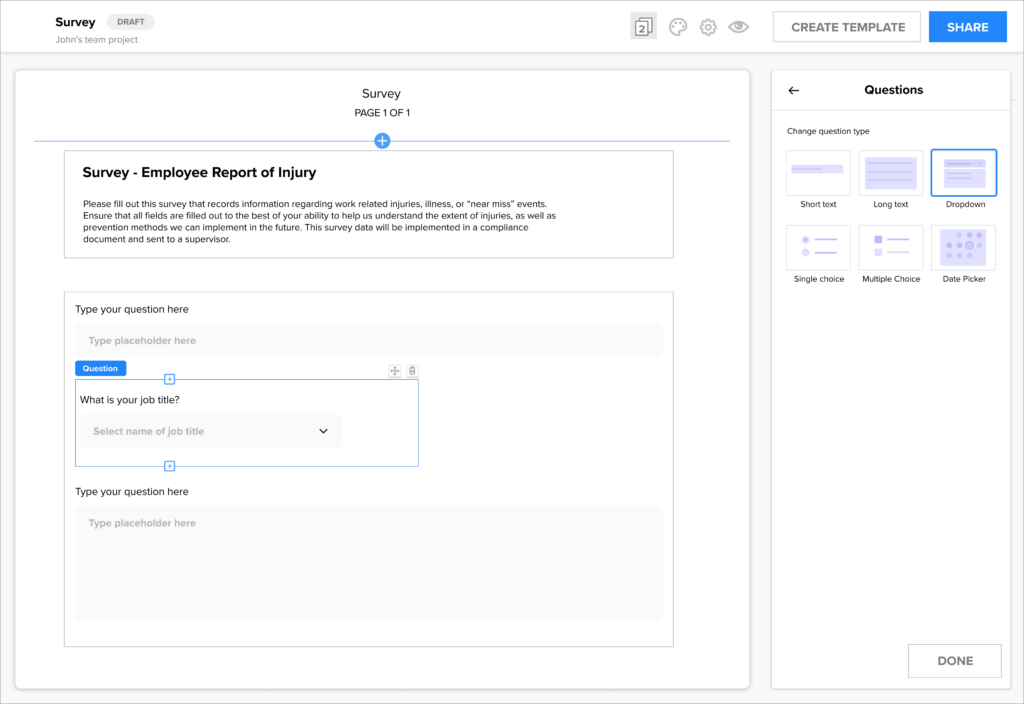1024x704 pixels.
Task: Select the Long text question type
Action: tap(891, 173)
